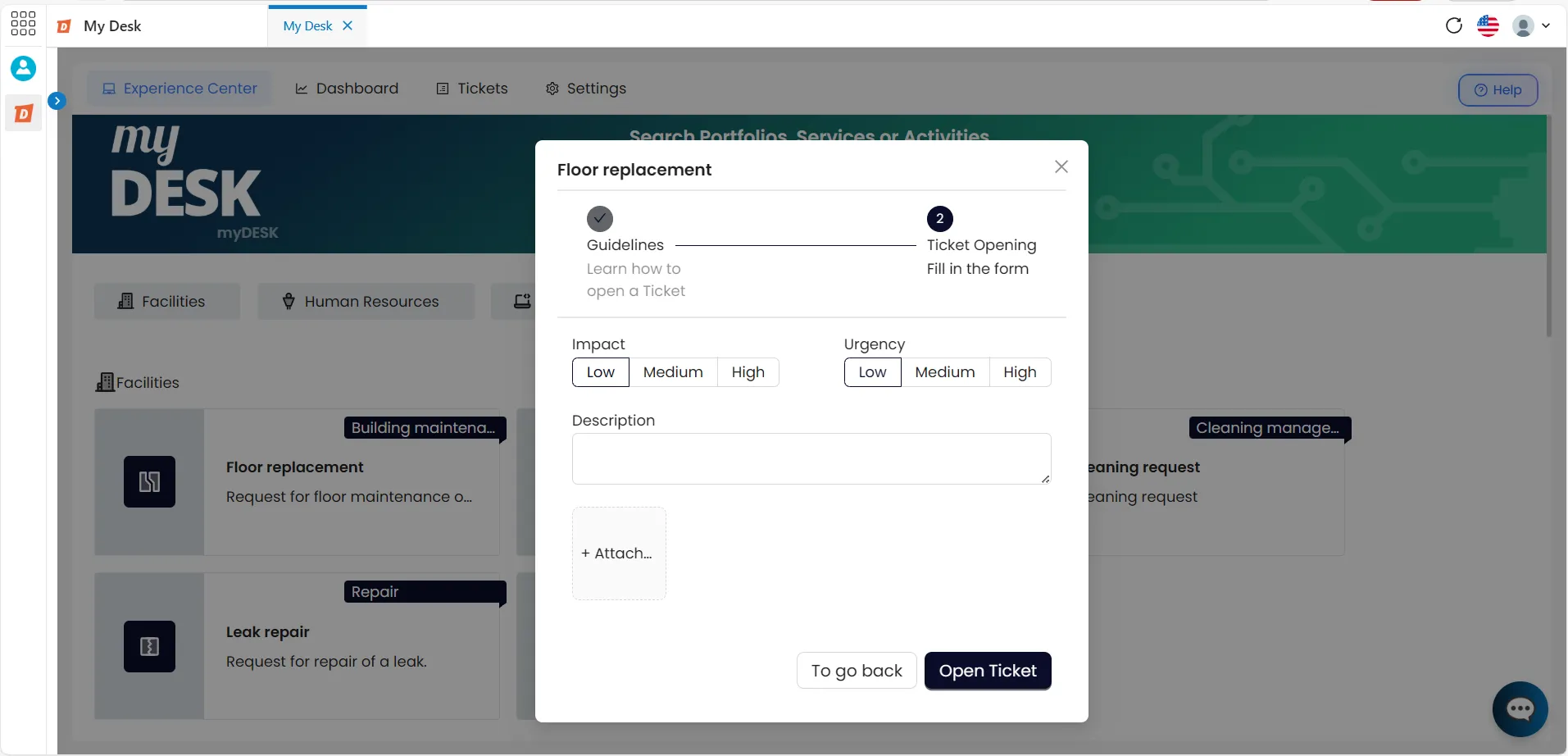Click the Open Ticket button
Screen dimensions: 1568x756
pos(988,671)
